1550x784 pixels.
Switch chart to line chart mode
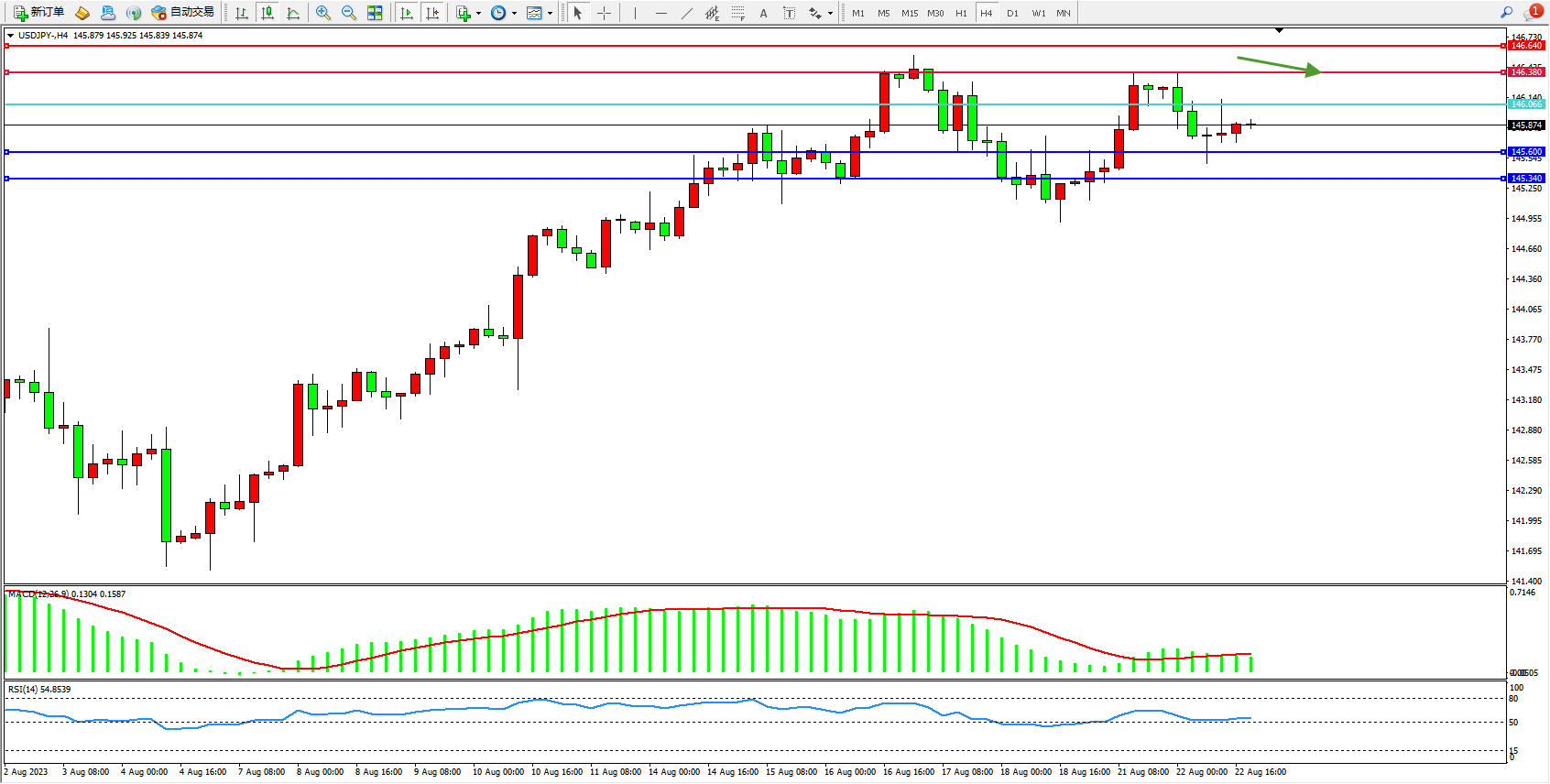pos(293,13)
